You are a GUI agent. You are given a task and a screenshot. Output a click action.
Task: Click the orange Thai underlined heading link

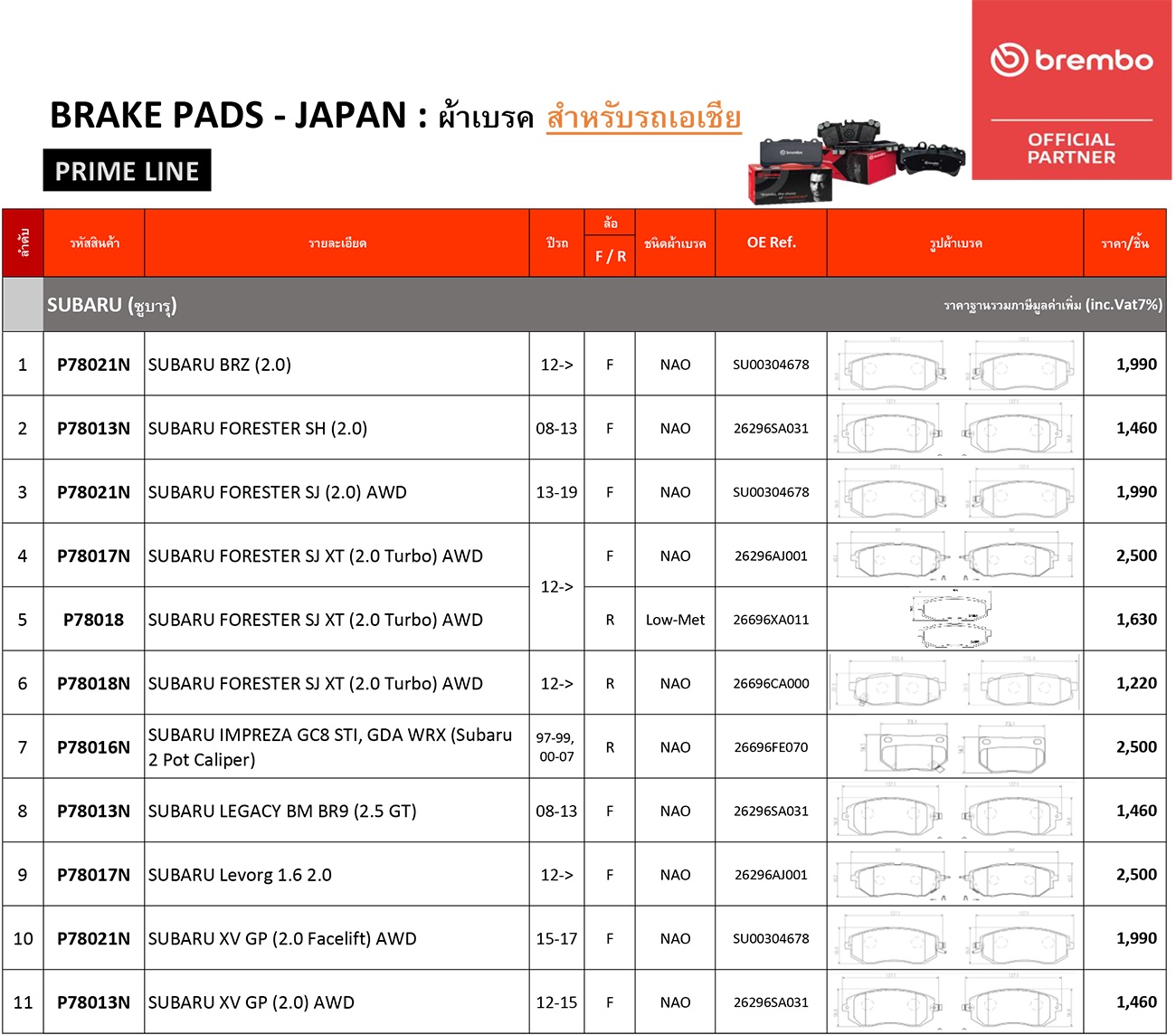click(644, 118)
